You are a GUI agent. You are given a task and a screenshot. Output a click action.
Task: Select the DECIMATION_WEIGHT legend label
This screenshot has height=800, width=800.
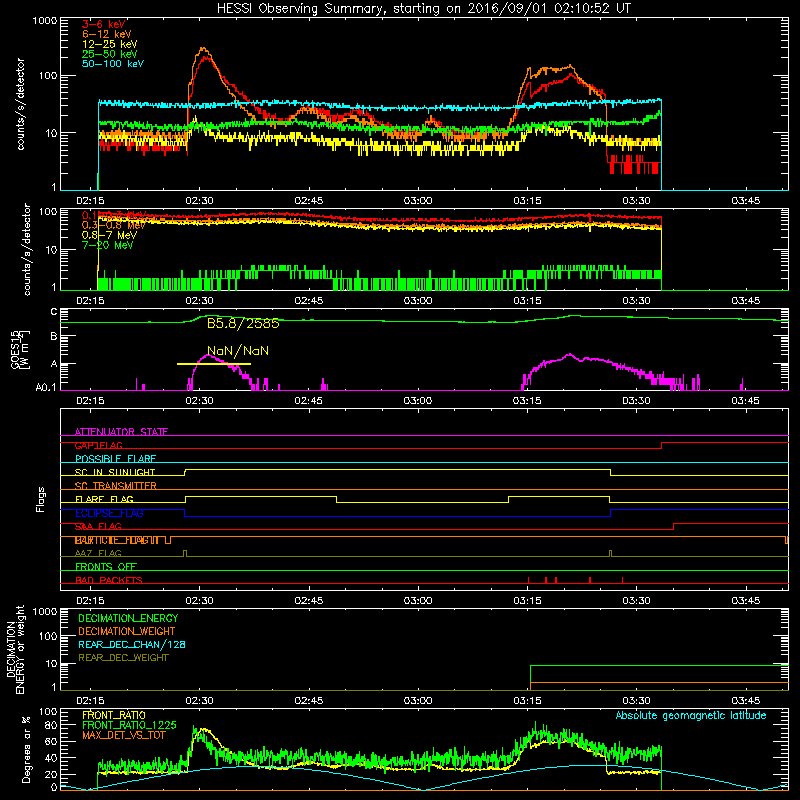pyautogui.click(x=127, y=631)
